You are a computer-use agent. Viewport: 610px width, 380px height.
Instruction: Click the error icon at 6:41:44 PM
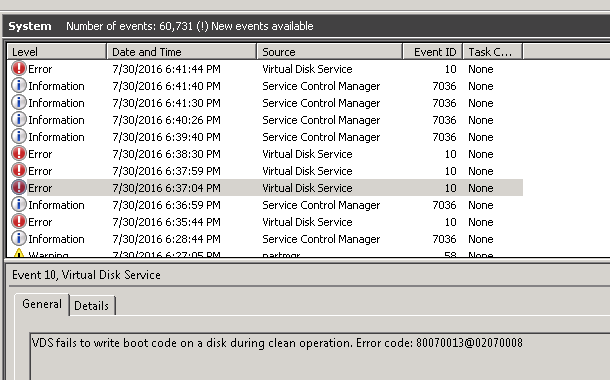click(19, 68)
